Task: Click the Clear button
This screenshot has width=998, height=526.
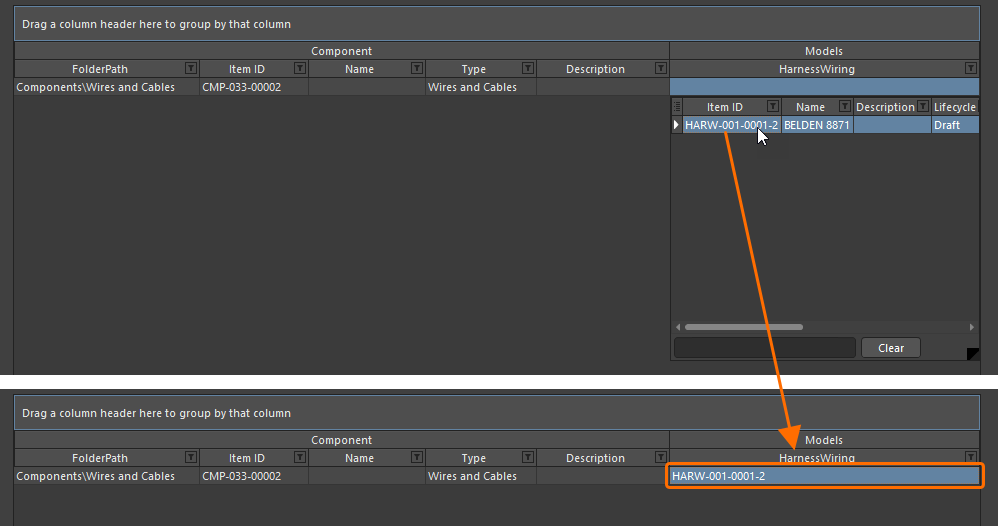Action: pos(890,348)
